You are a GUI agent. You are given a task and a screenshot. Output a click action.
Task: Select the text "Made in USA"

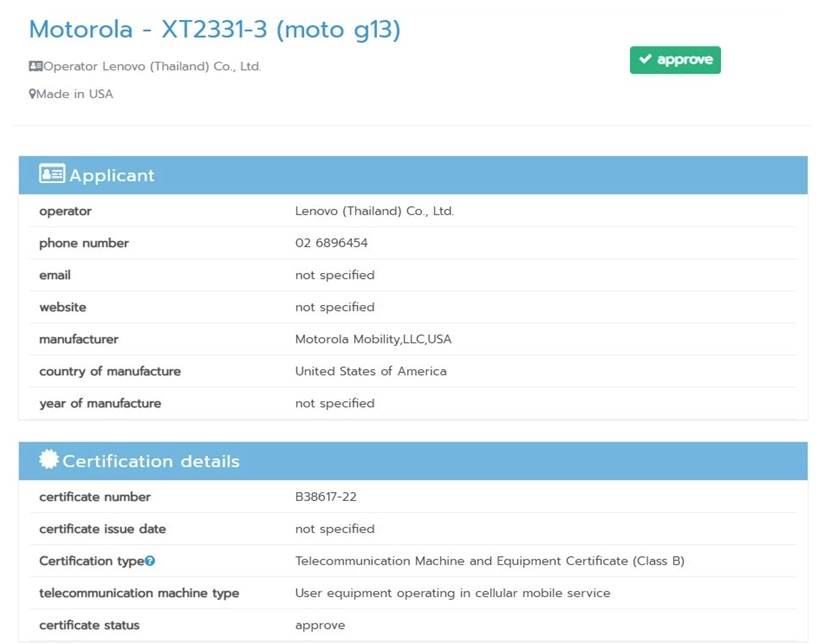pos(75,94)
